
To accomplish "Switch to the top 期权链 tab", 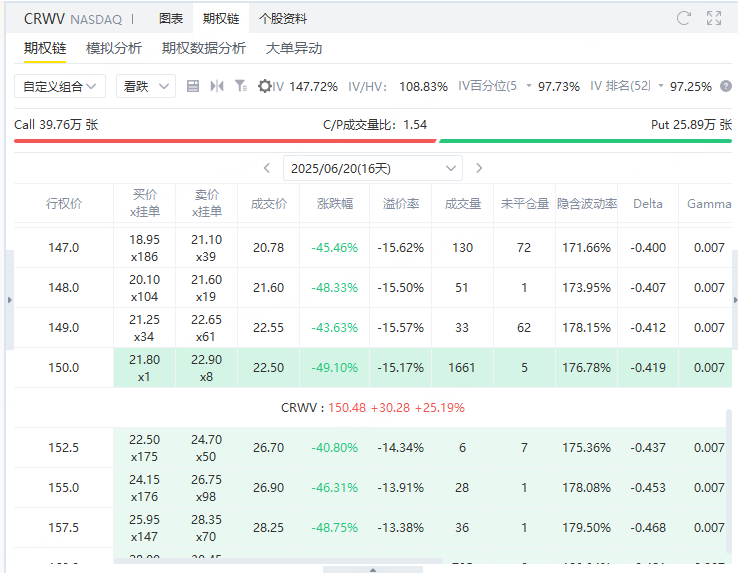I will tap(221, 19).
